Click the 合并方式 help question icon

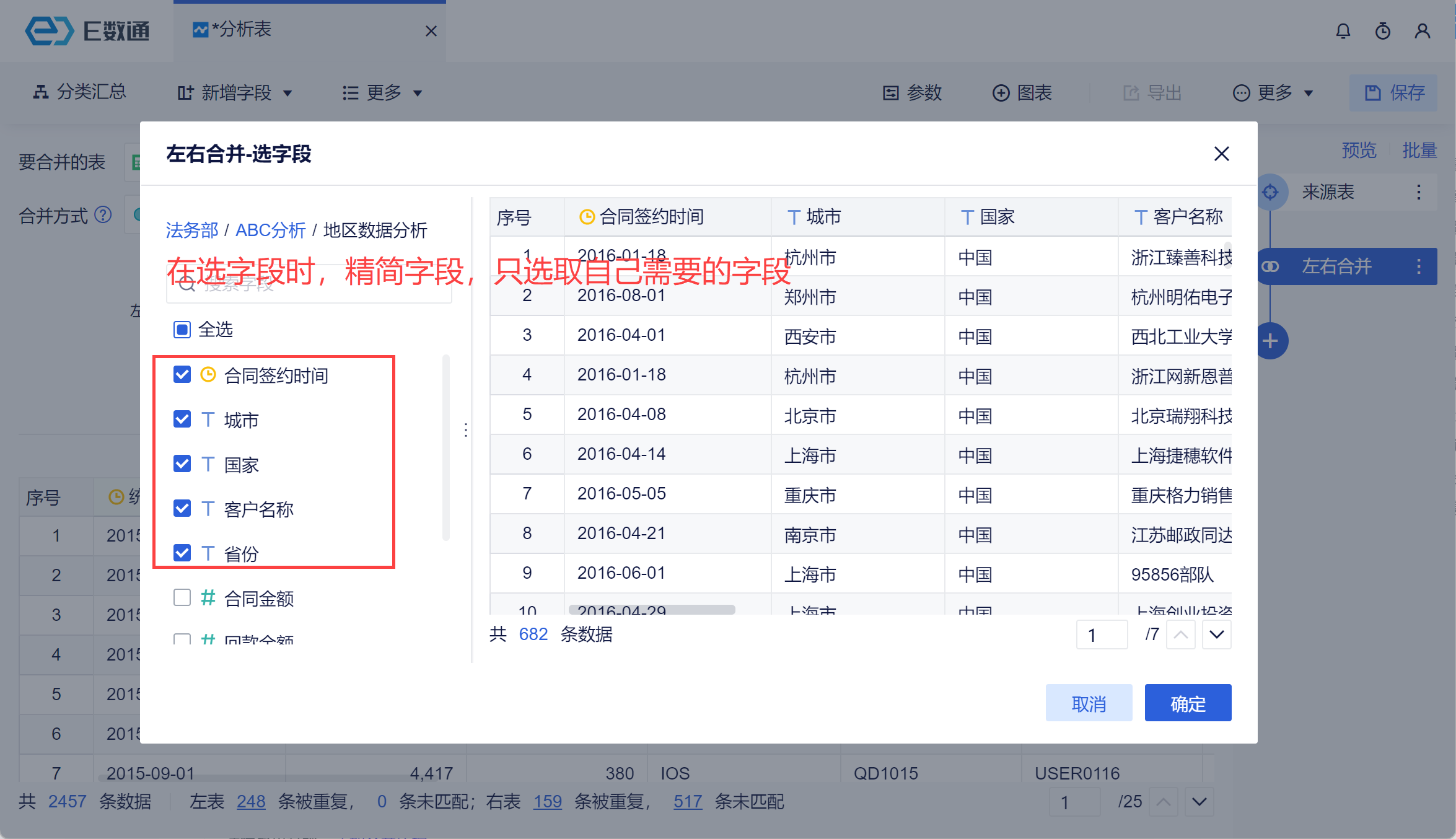[x=103, y=215]
